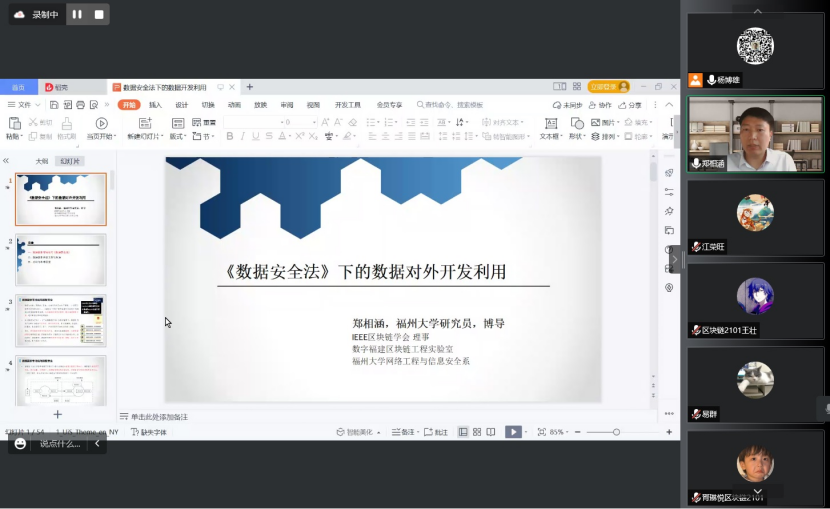Click the New Slide icon in the ribbon
830x509 pixels.
[x=146, y=123]
